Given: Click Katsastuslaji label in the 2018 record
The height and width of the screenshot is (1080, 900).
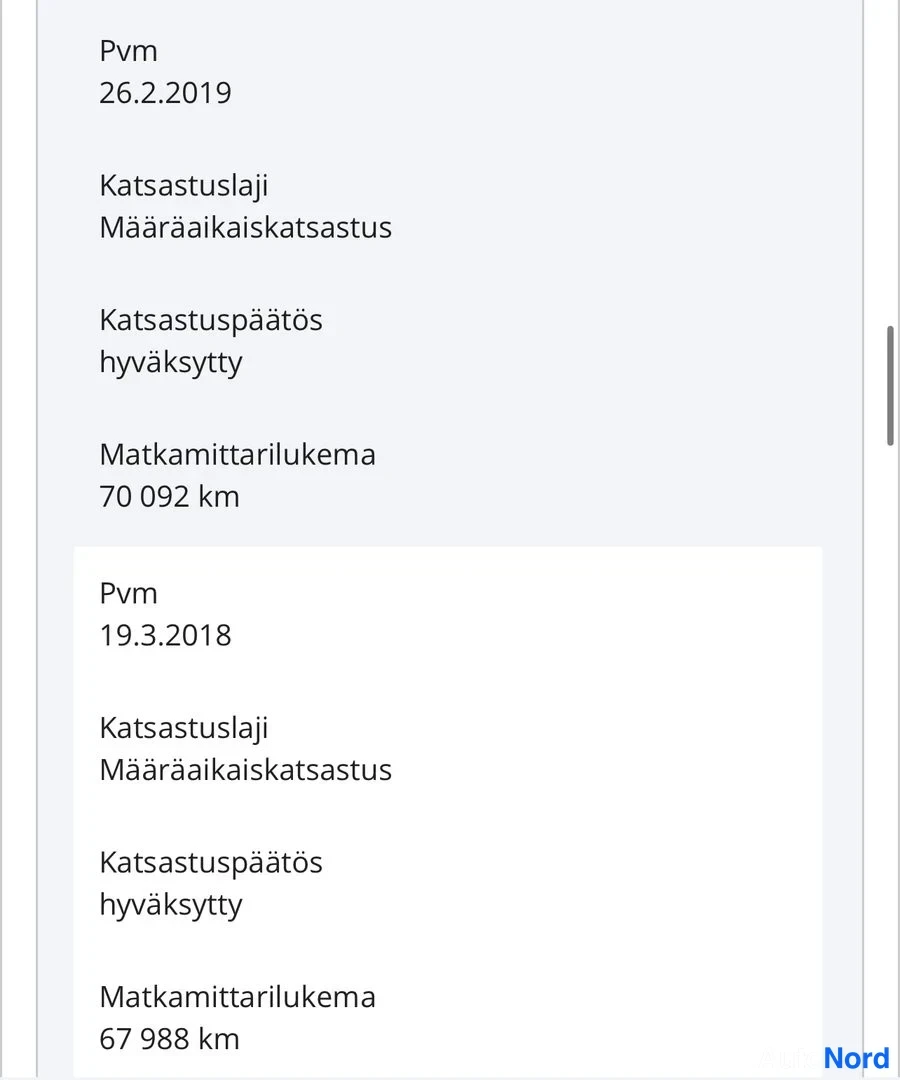Looking at the screenshot, I should click(x=184, y=728).
